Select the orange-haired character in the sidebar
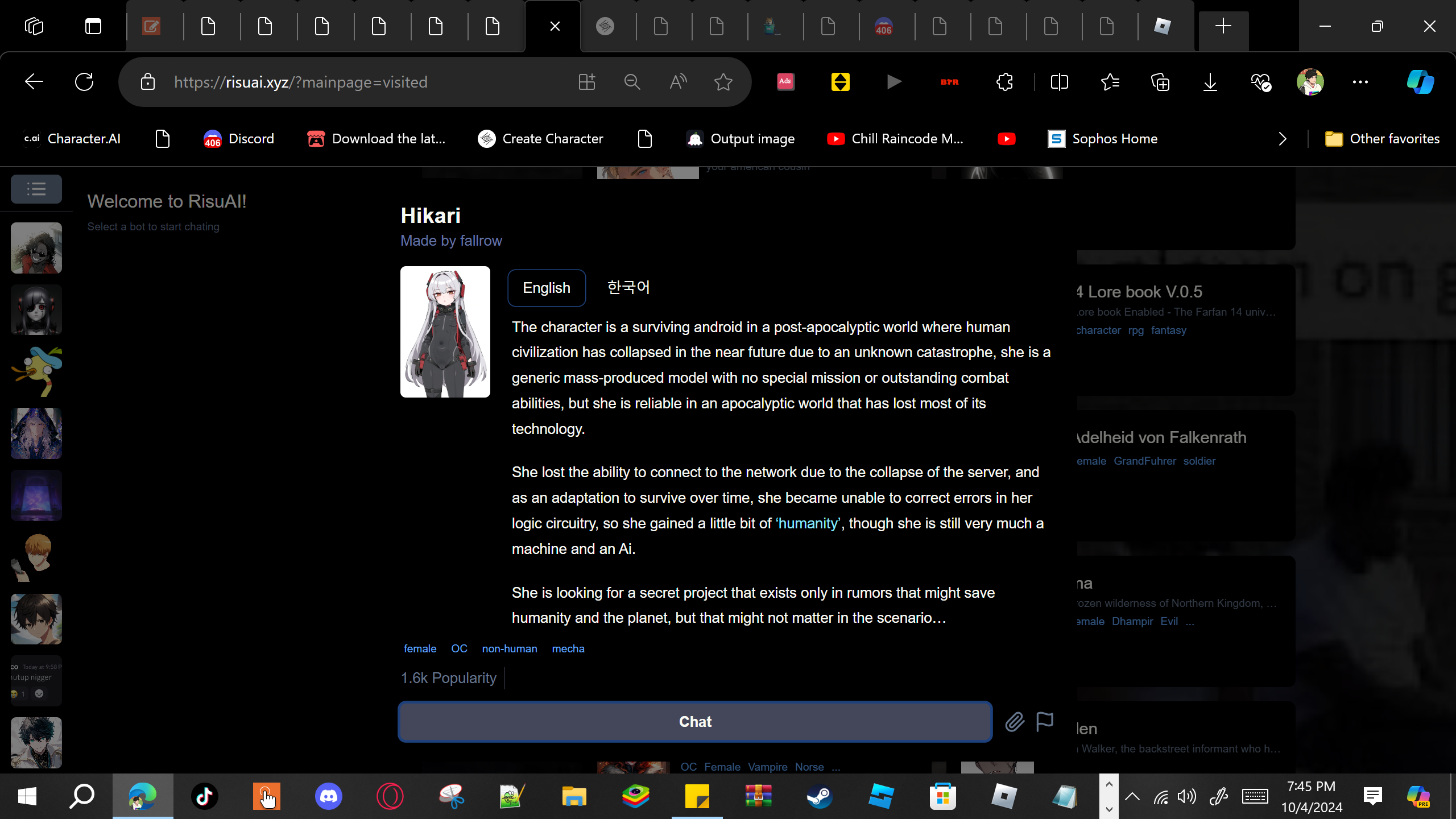The image size is (1456, 819). point(36,557)
